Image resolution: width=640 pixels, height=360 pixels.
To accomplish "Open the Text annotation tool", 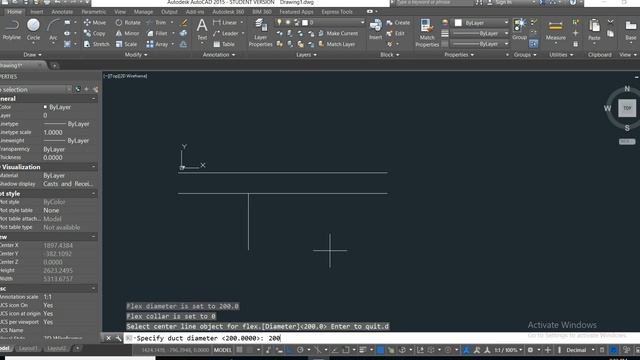I will click(202, 29).
